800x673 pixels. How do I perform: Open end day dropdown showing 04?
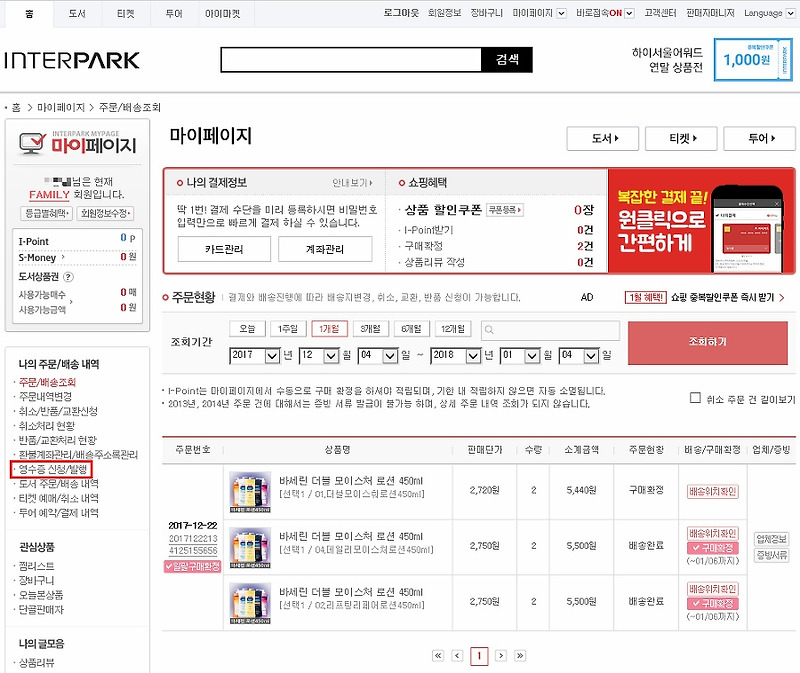579,355
